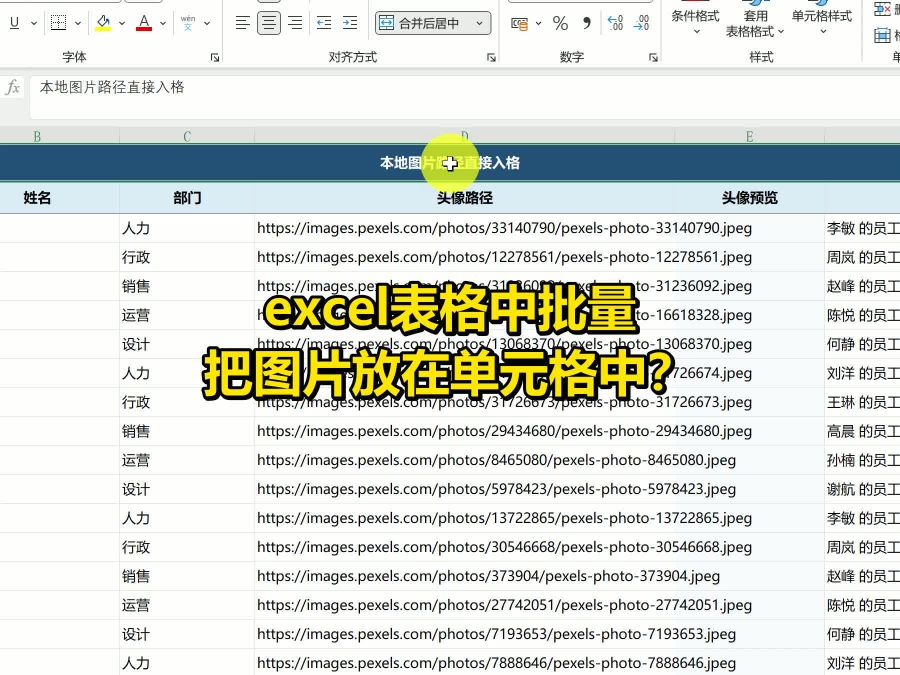Align text right
900x675 pixels.
pyautogui.click(x=295, y=23)
